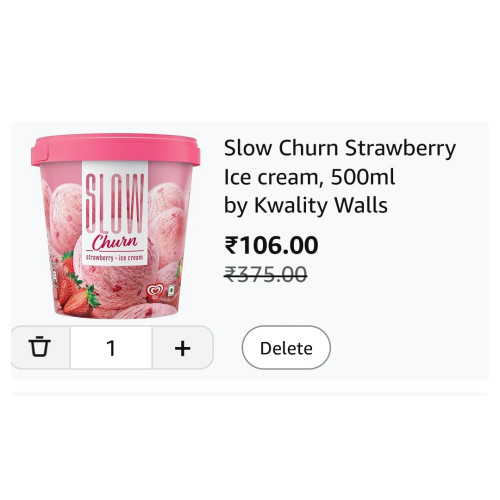Click the strawberry - ice cream caption on tub
Viewport: 500px width, 500px height.
(x=114, y=258)
